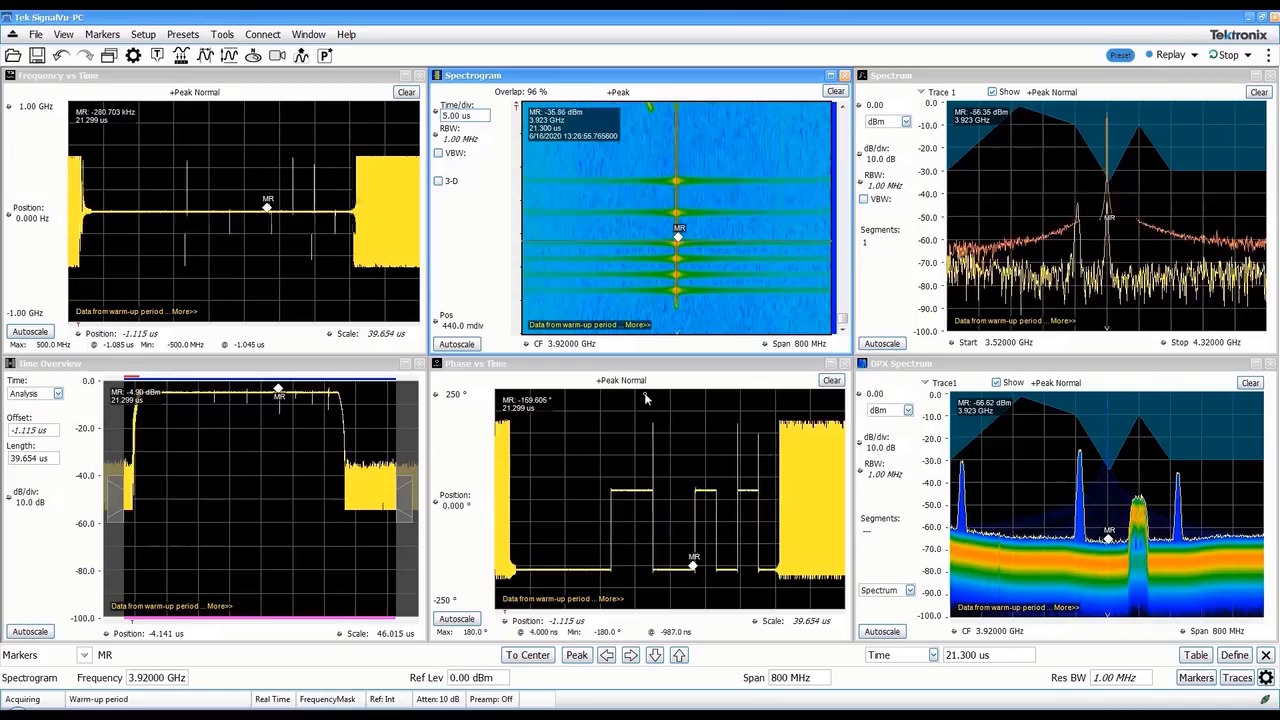Click the To Center button
This screenshot has height=720, width=1280.
[x=528, y=655]
